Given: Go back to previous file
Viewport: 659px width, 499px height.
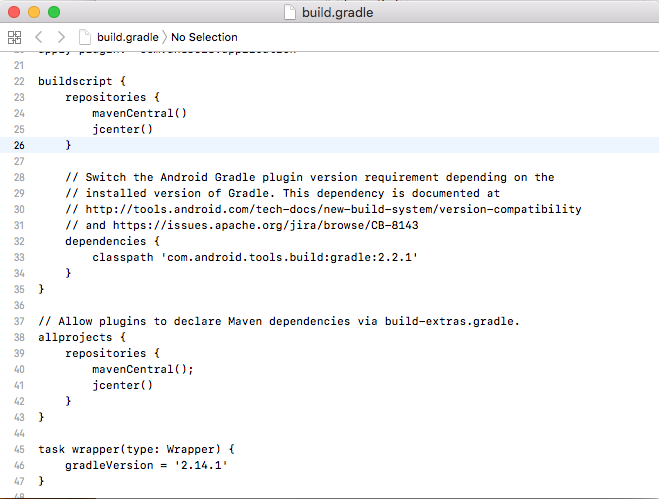Looking at the screenshot, I should (x=39, y=36).
